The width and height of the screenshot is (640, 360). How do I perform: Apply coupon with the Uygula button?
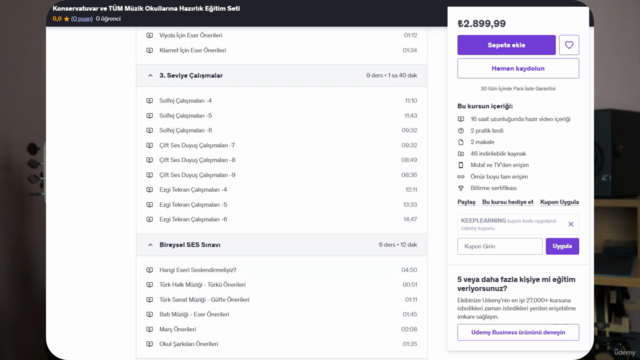coord(562,246)
